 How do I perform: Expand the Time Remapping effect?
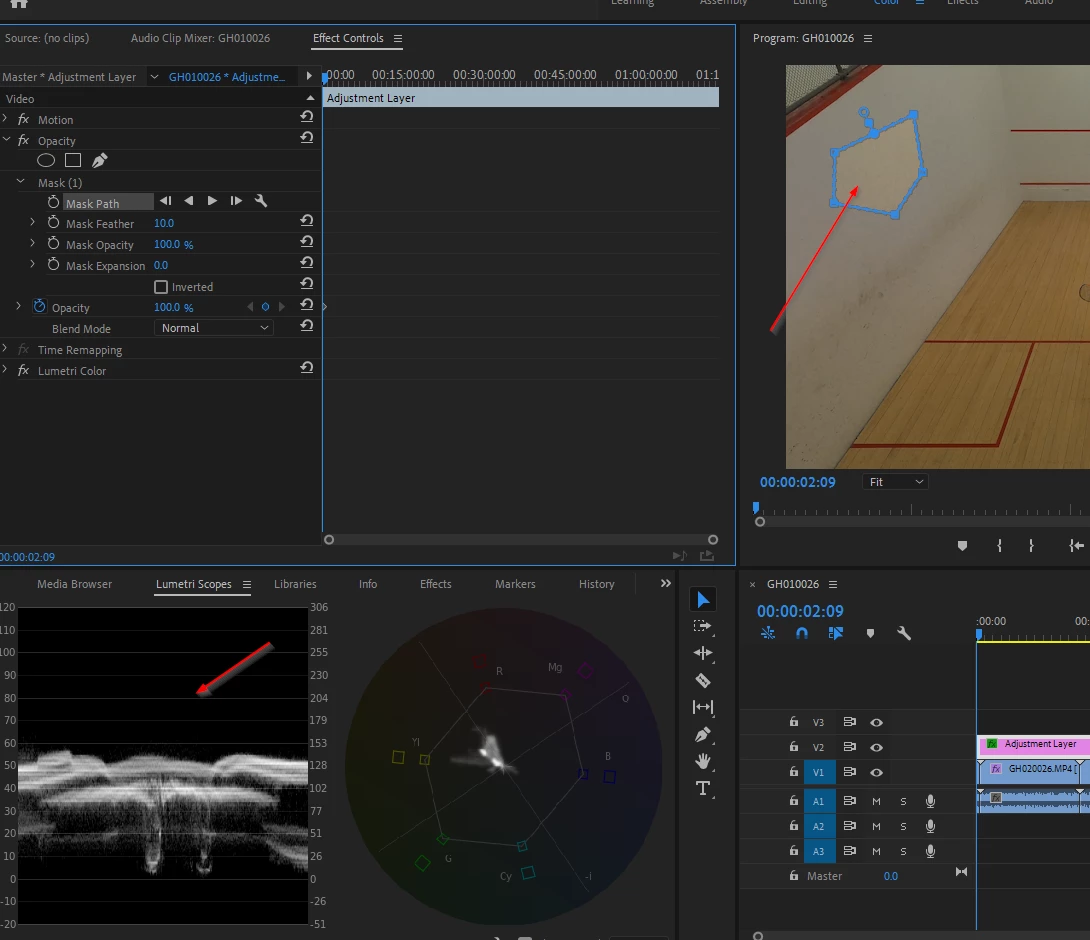pos(6,349)
